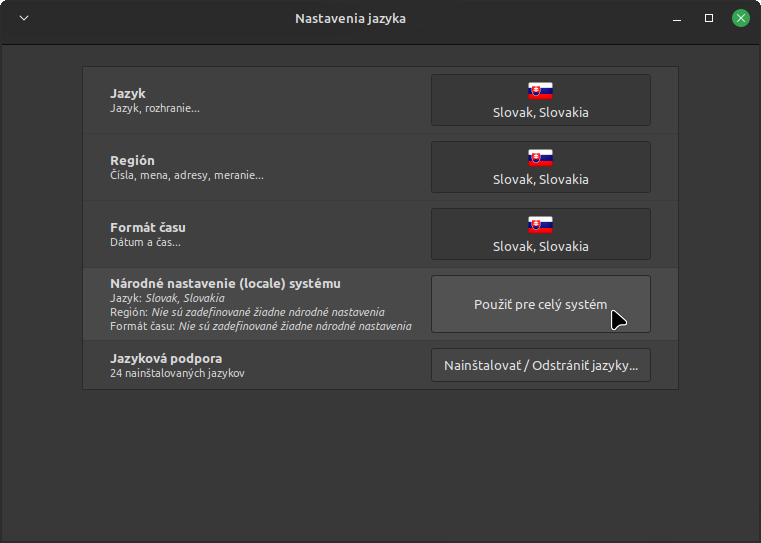Close the language settings window
Image resolution: width=761 pixels, height=543 pixels.
point(740,18)
